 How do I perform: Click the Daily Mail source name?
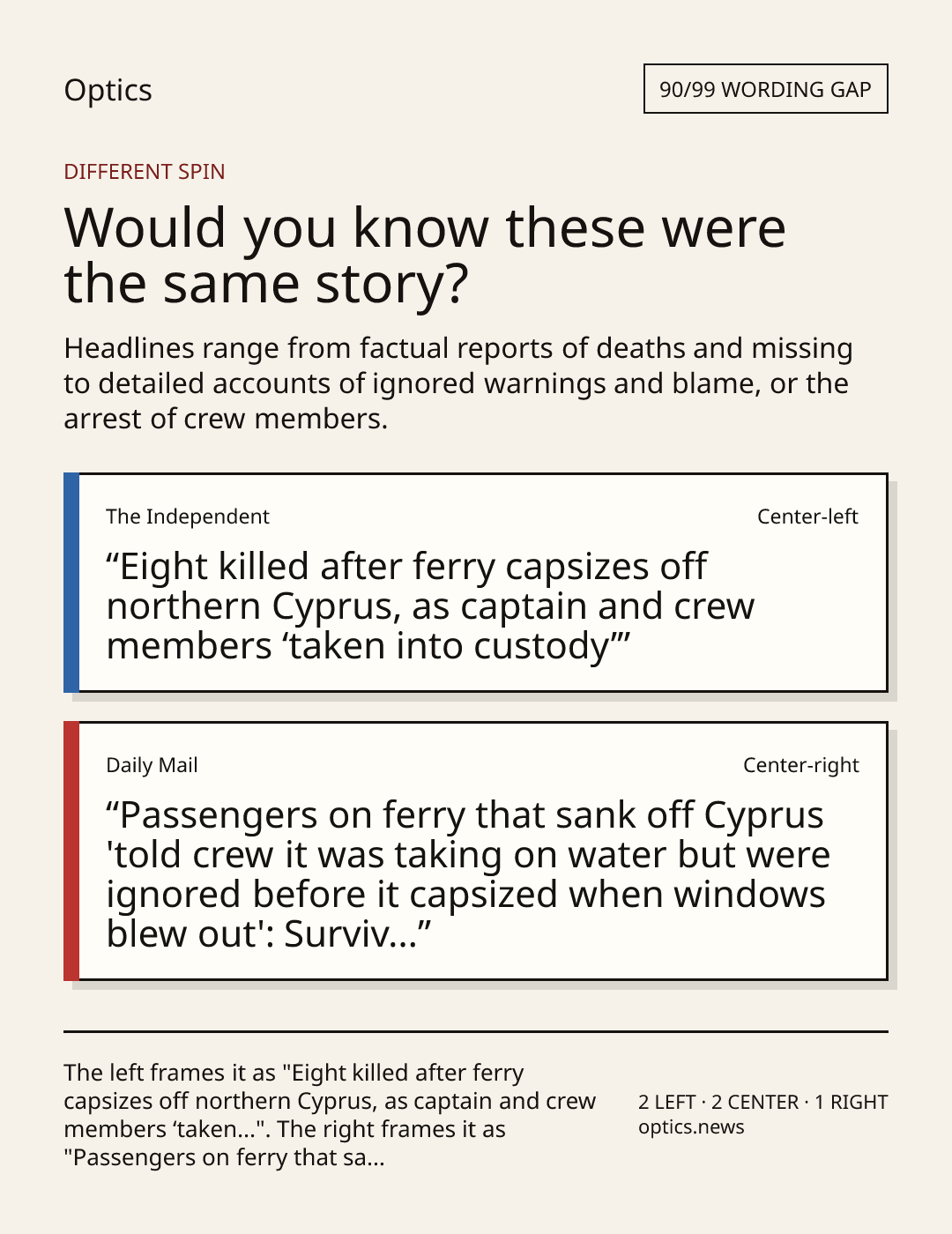tap(152, 765)
